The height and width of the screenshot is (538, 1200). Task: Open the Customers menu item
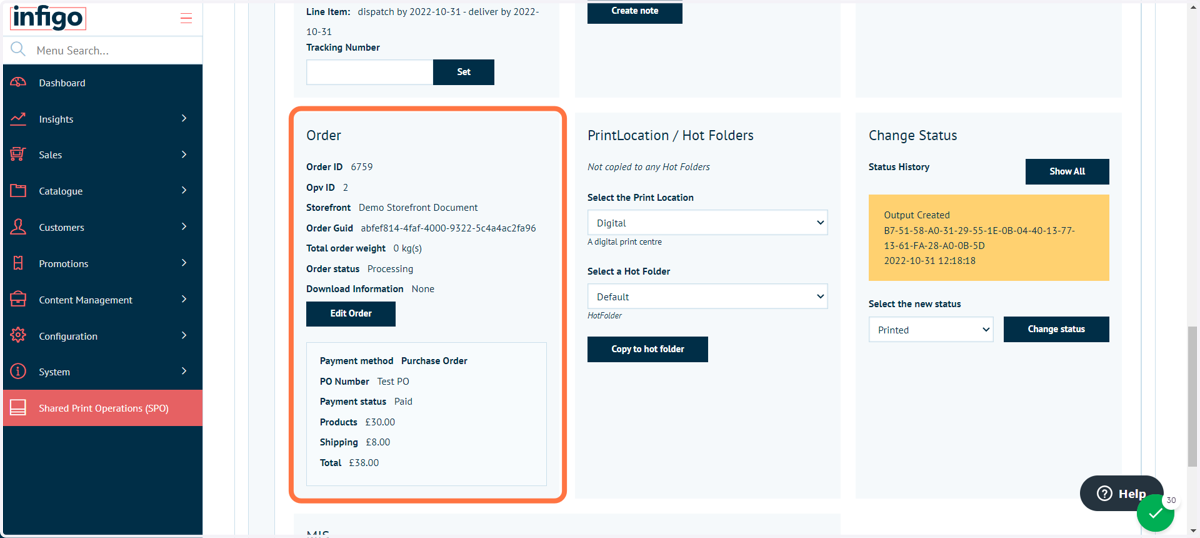coord(103,227)
